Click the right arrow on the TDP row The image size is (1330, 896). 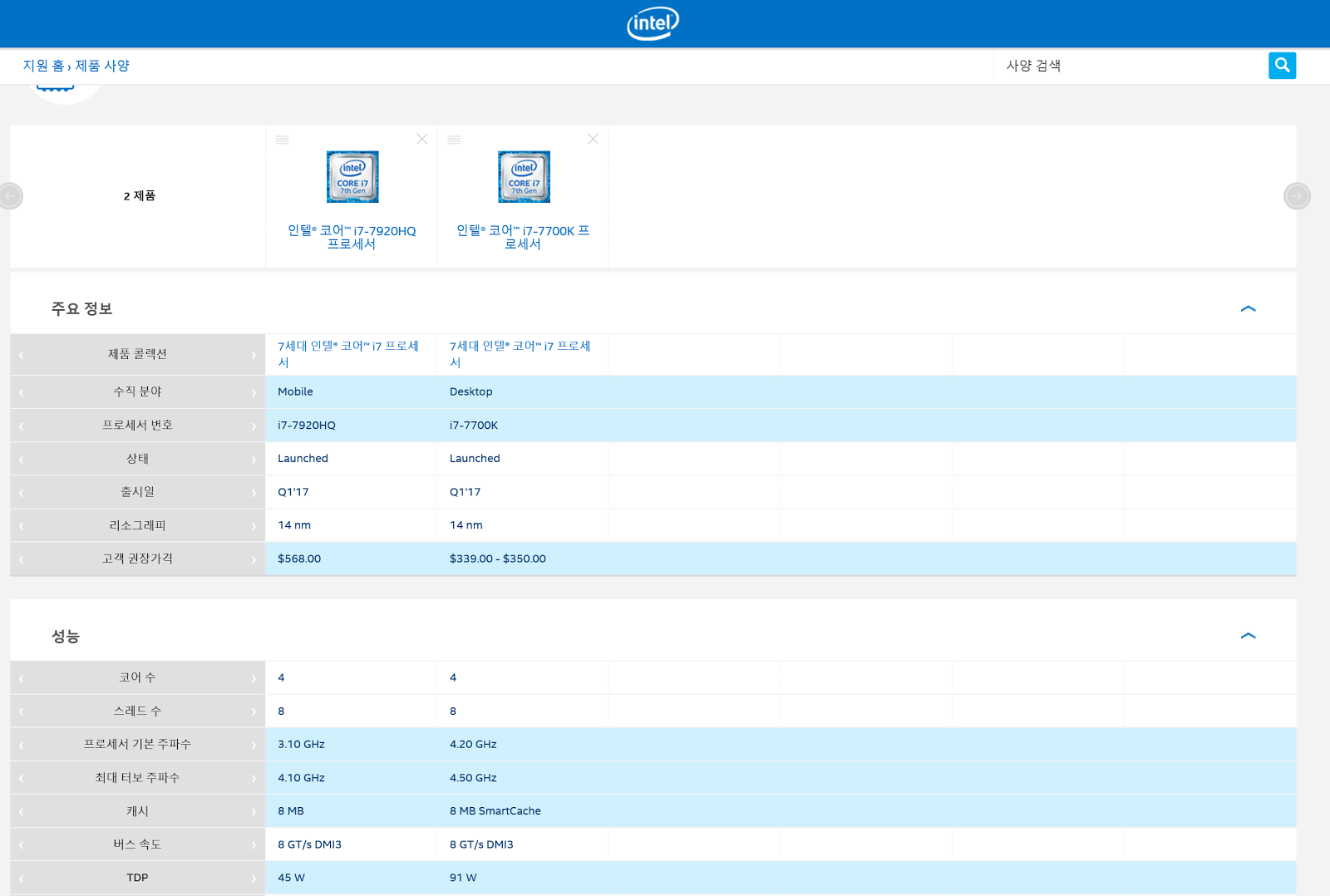[x=254, y=879]
